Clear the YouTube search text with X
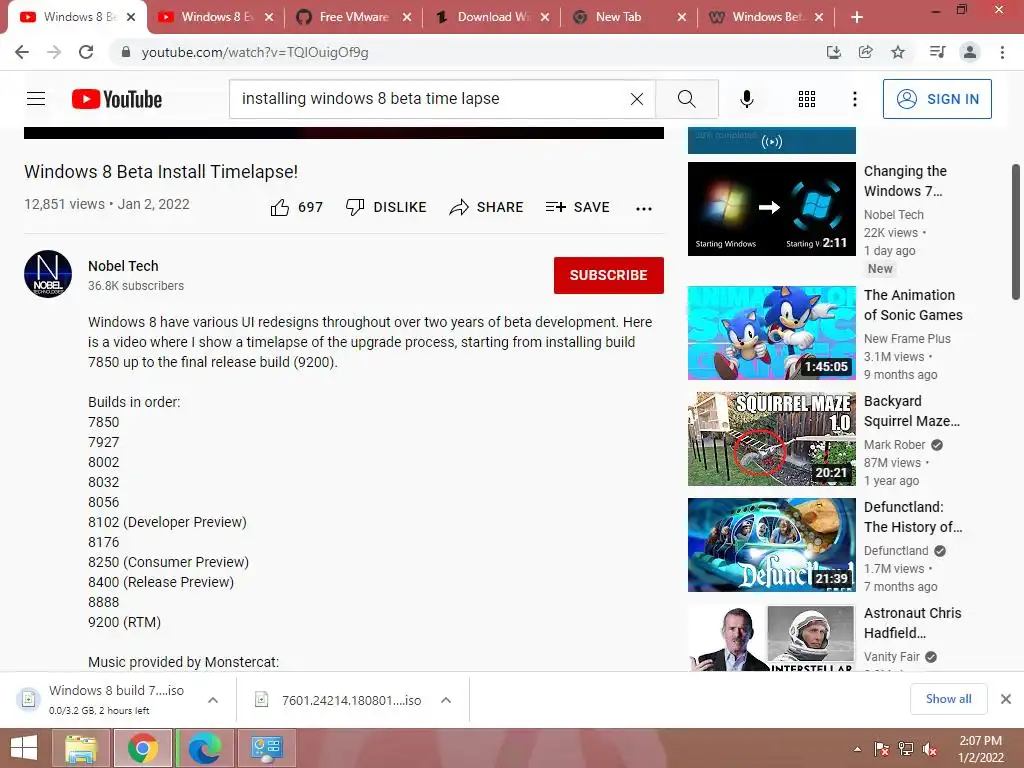Screen dimensions: 1024x768 tap(637, 99)
